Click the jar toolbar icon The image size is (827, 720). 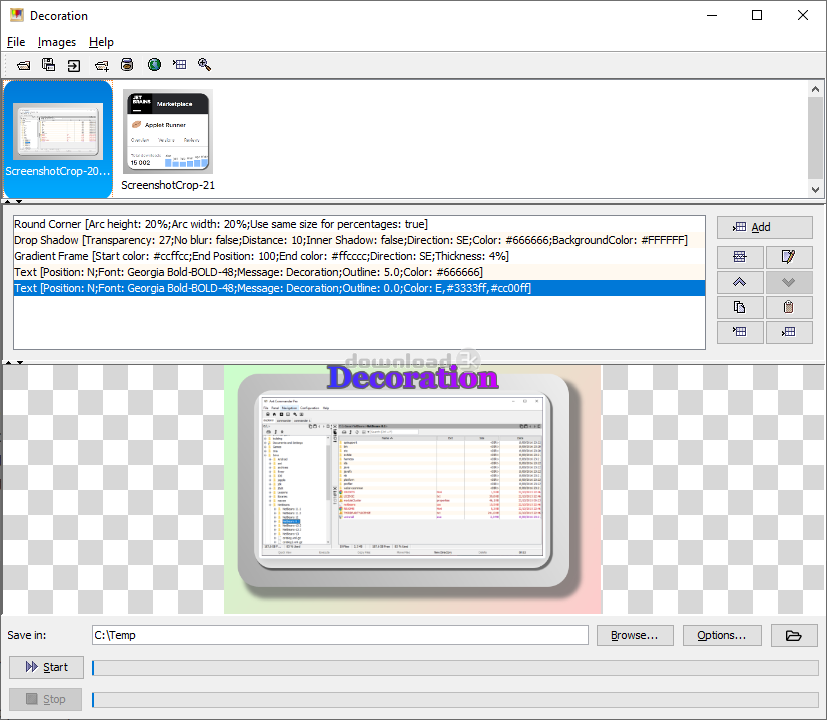pos(127,65)
